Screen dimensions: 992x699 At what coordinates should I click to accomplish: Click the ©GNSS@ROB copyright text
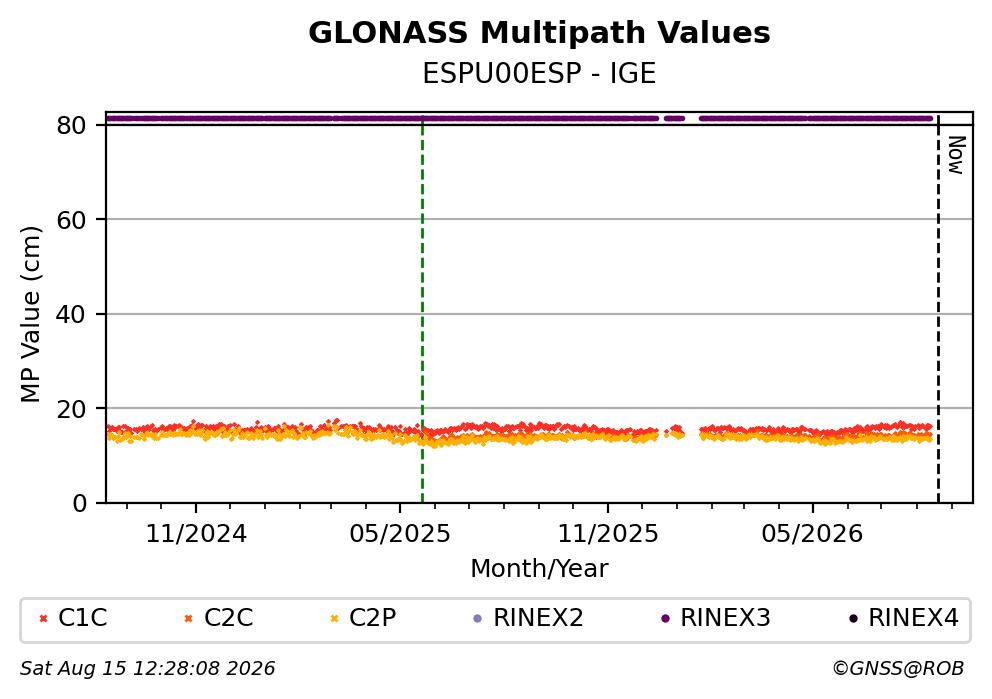pyautogui.click(x=898, y=669)
